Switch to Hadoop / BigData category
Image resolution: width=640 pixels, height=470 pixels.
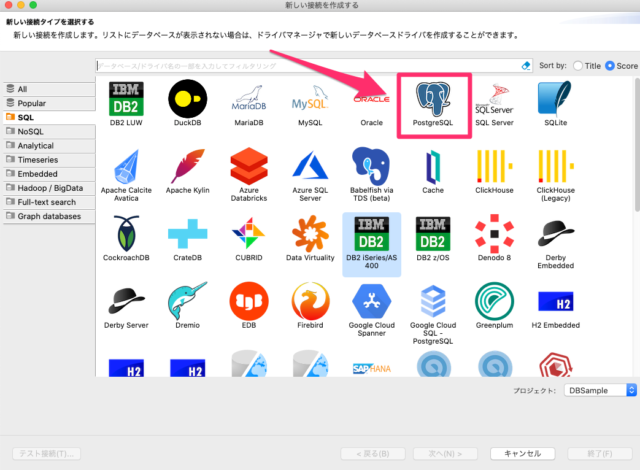pyautogui.click(x=49, y=188)
